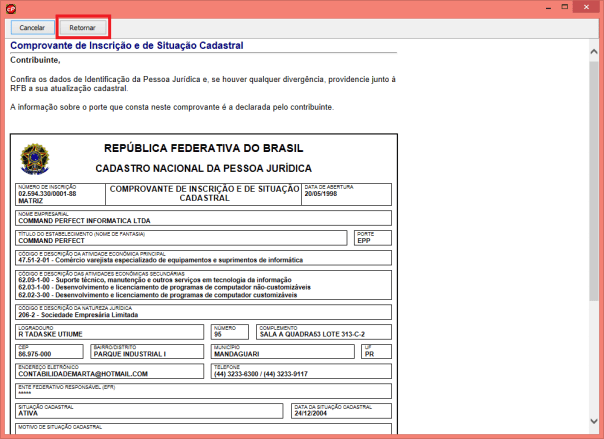Screen dimensions: 604x439
Task: Maximize the window
Action: [x=565, y=7]
